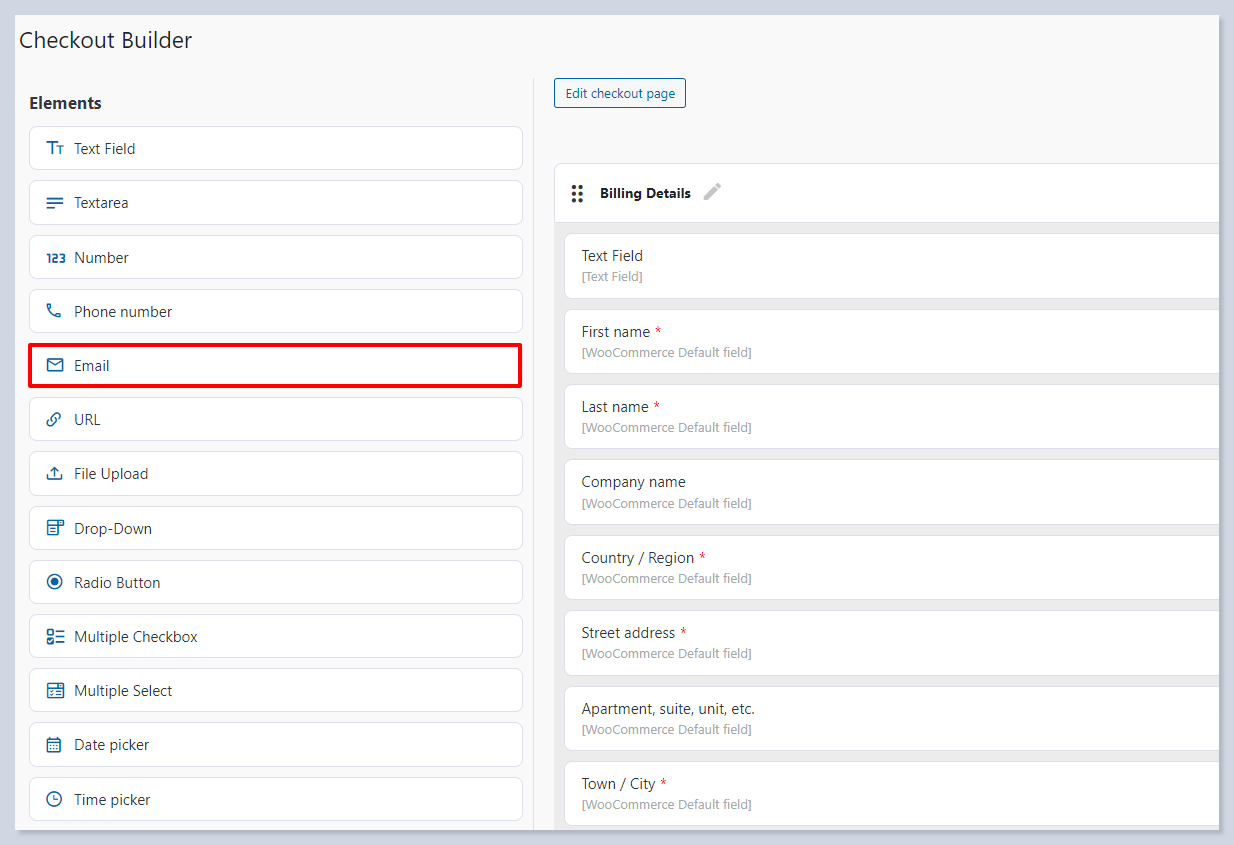This screenshot has width=1234, height=845.
Task: Click the Email envelope icon
Action: (55, 365)
